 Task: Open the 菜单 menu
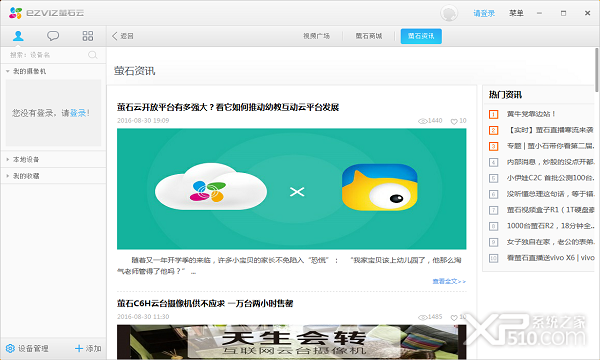click(516, 13)
